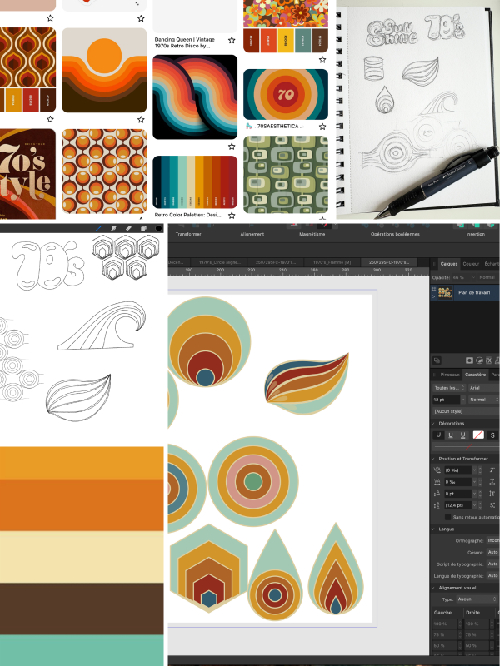Click the mask layer icon in Calques panel
This screenshot has height=666, width=500.
click(x=469, y=361)
